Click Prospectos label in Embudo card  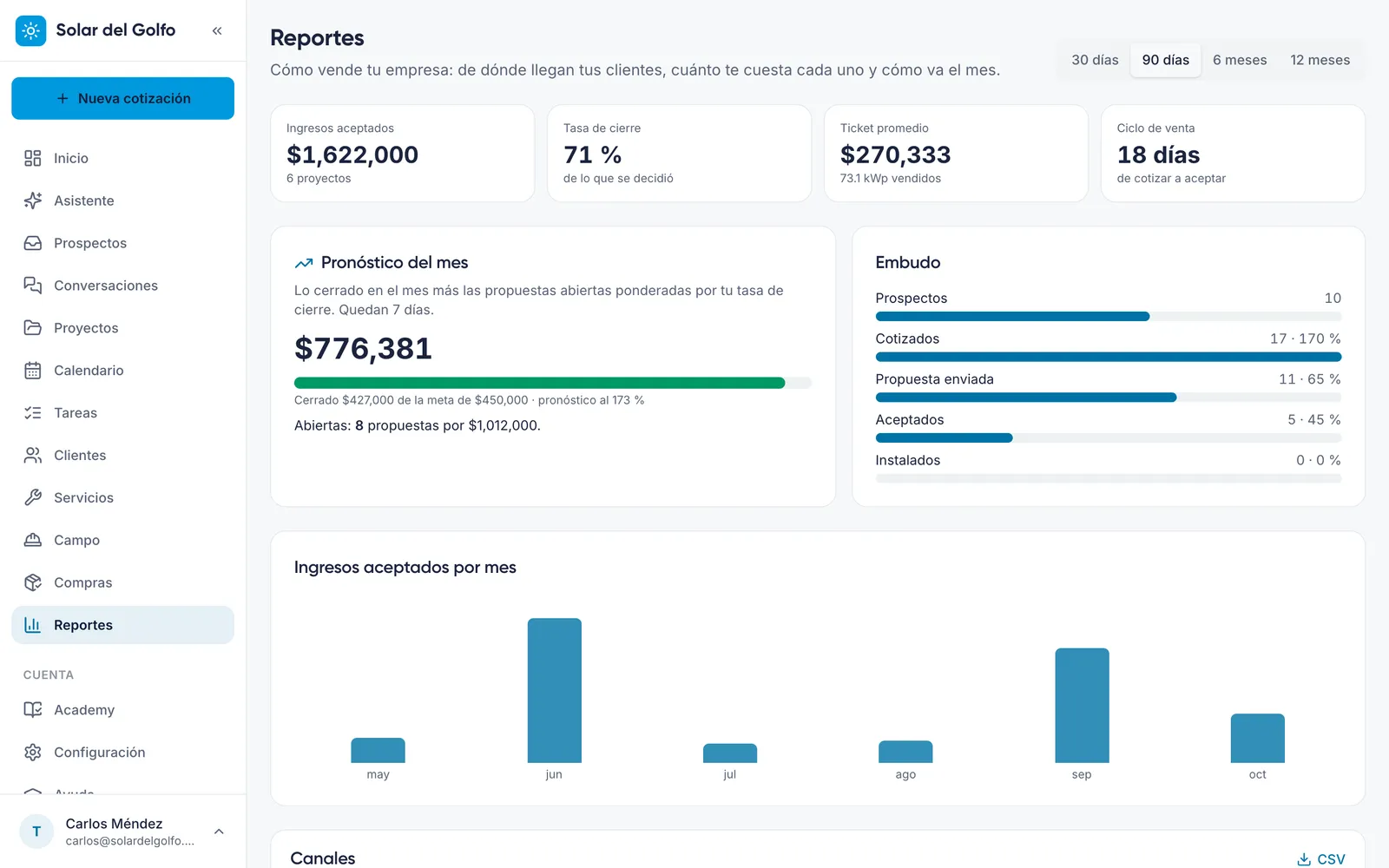(911, 298)
